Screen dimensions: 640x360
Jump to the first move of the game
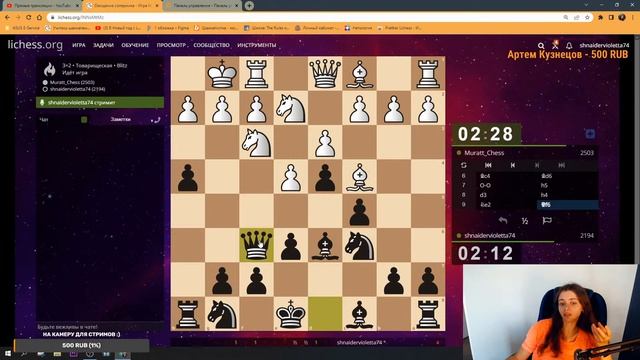pyautogui.click(x=488, y=165)
